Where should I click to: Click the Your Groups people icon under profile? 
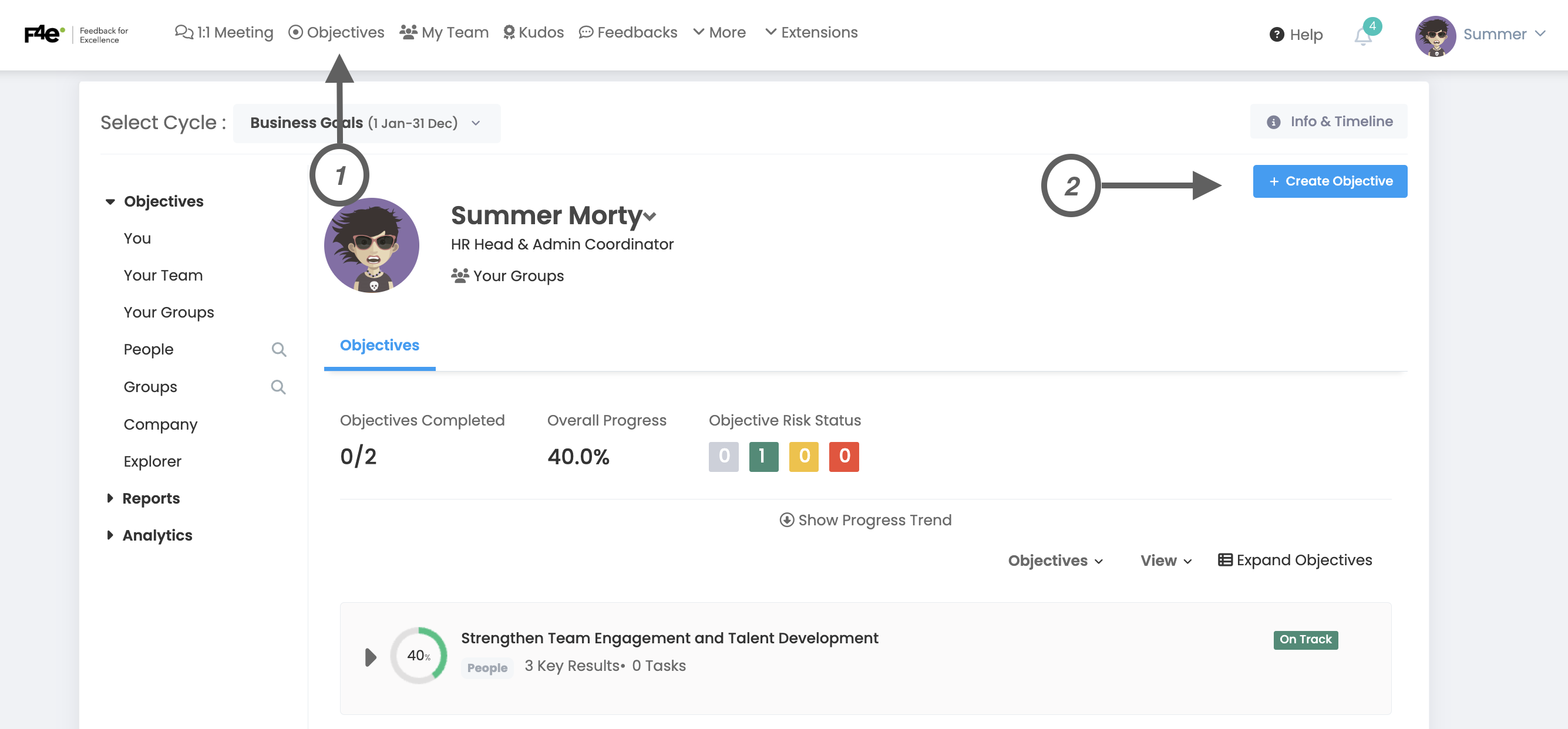pos(460,276)
